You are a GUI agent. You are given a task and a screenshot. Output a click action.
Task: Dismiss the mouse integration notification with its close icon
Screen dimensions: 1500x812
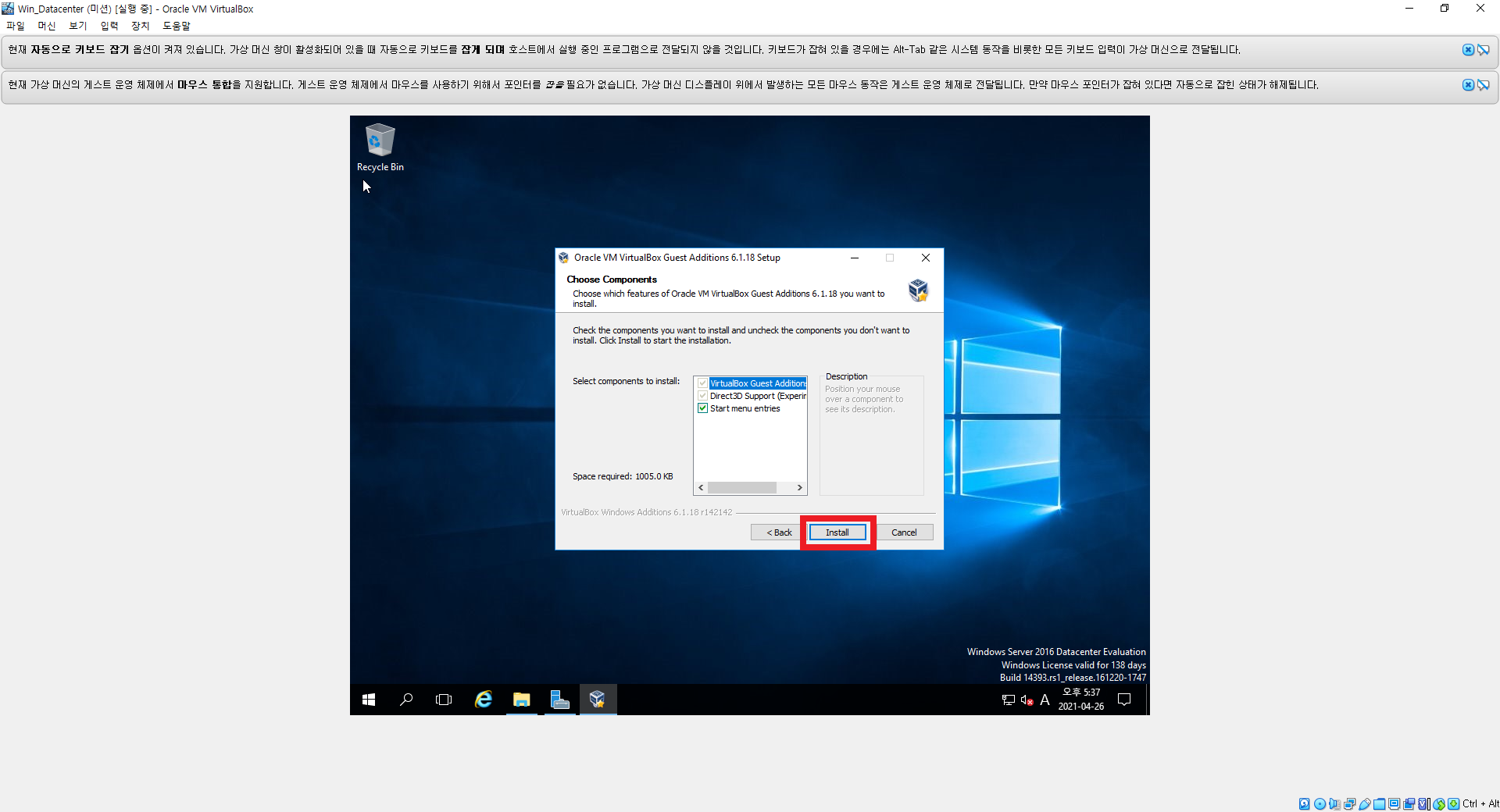click(1468, 85)
